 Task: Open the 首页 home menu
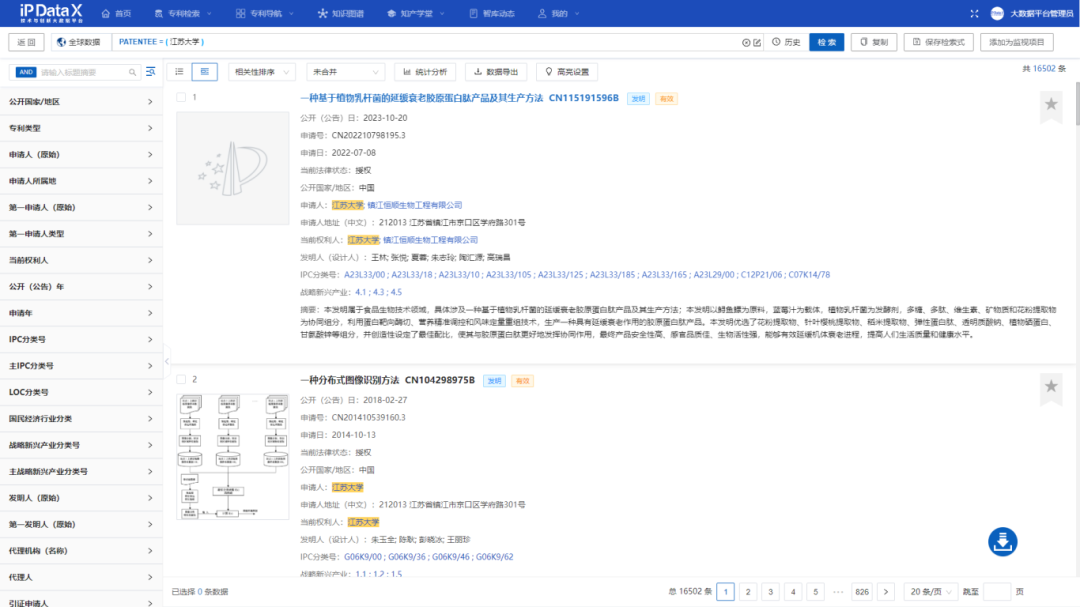click(116, 13)
